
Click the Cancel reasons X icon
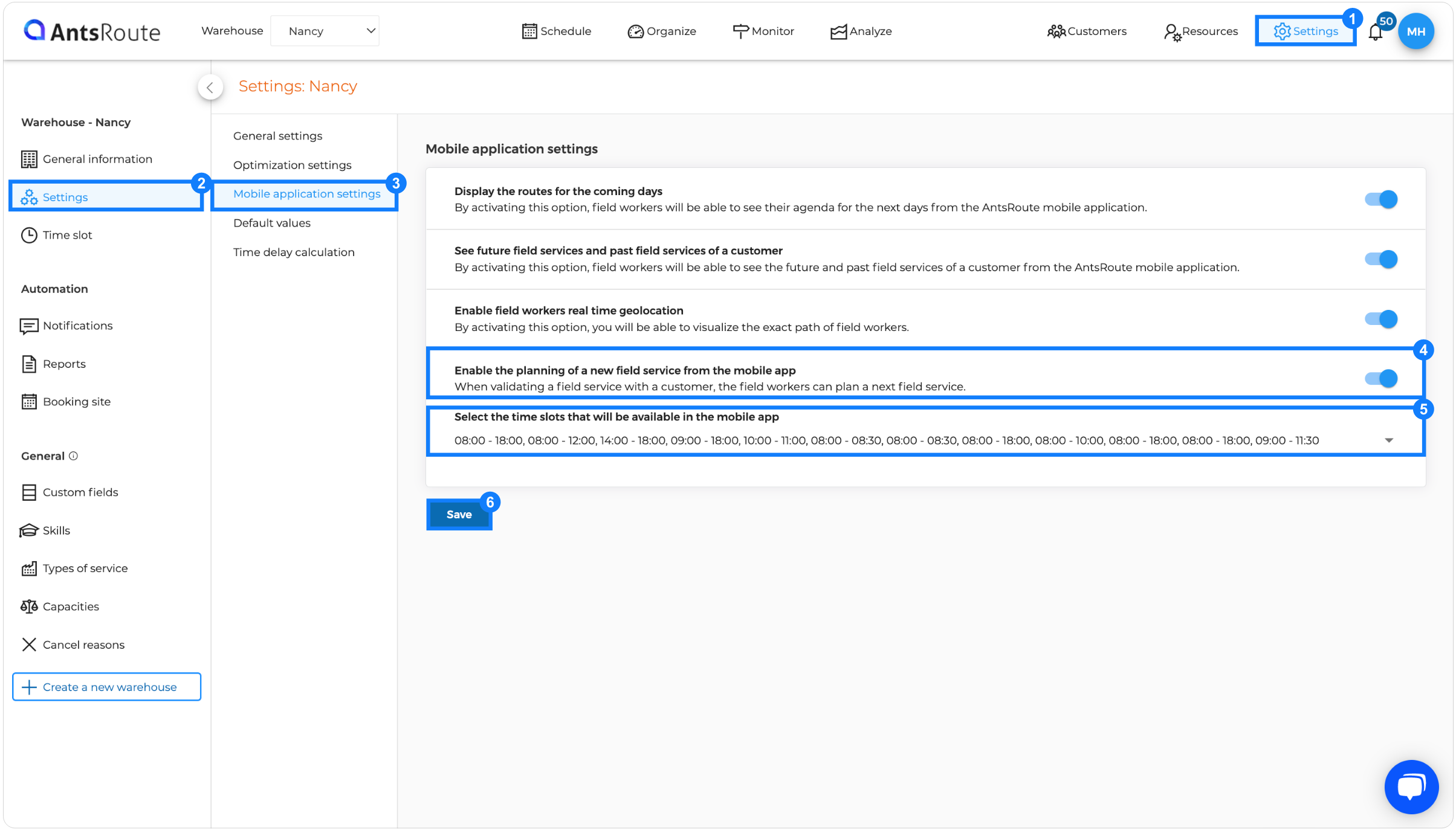[29, 645]
